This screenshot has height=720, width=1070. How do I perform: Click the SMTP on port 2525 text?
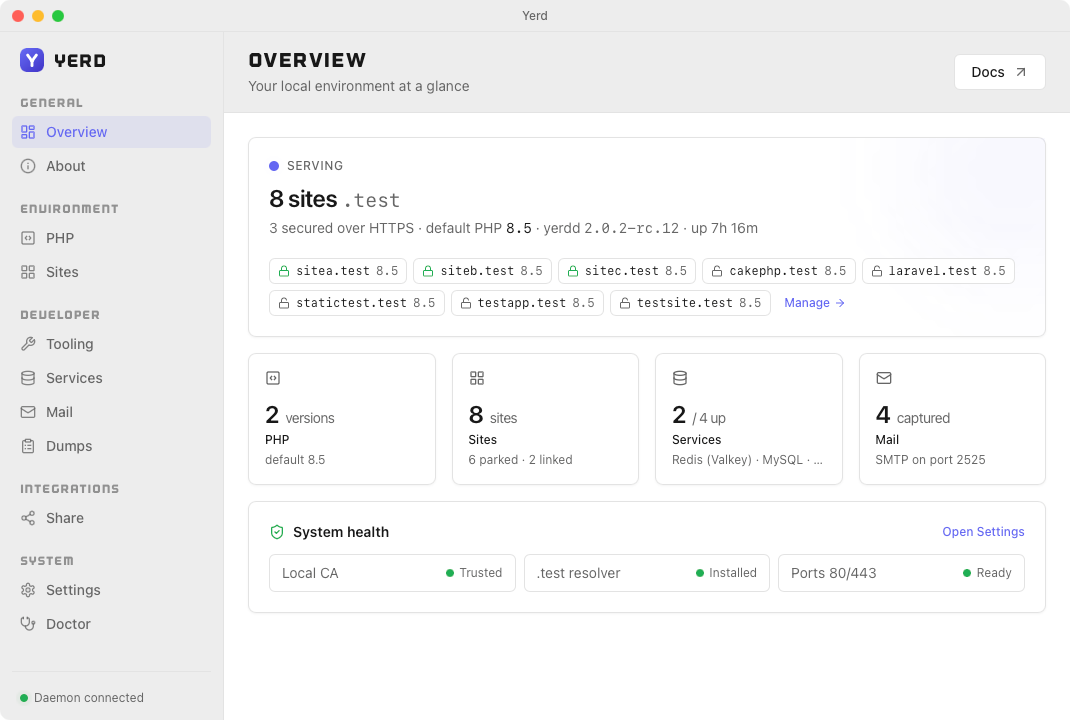(x=930, y=459)
